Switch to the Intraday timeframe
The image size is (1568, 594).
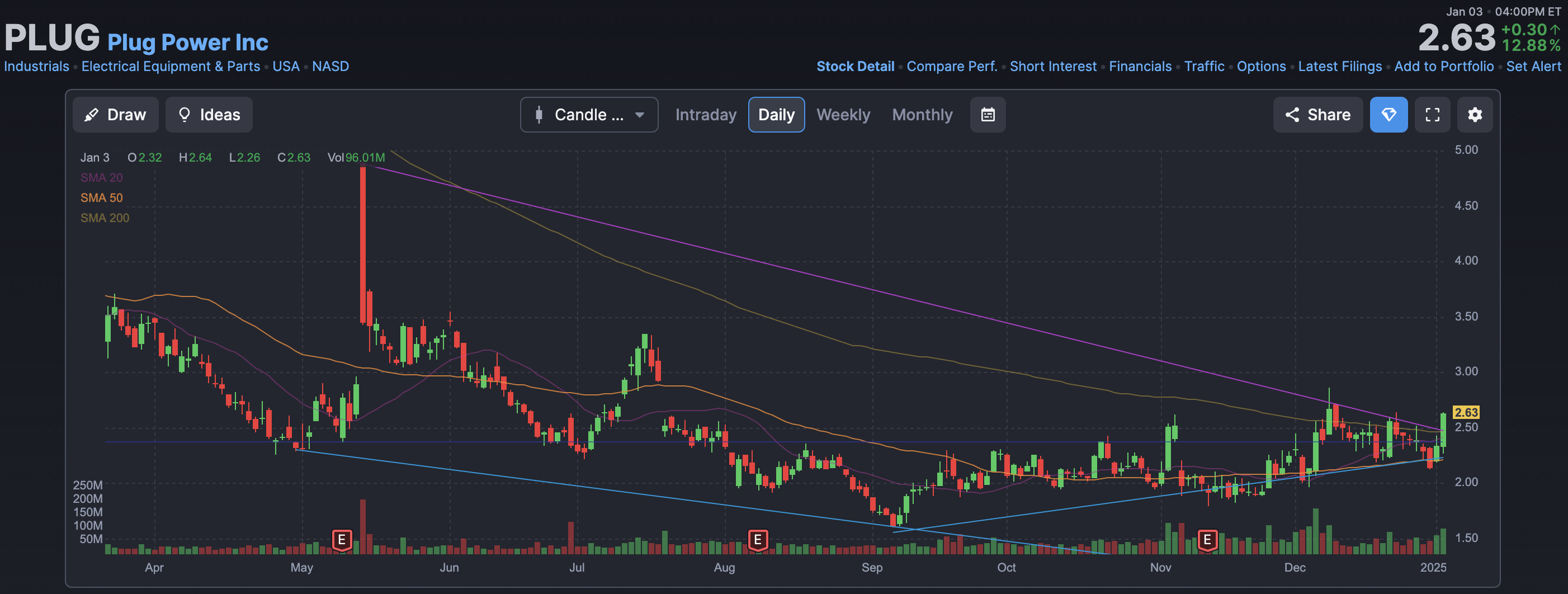coord(706,115)
